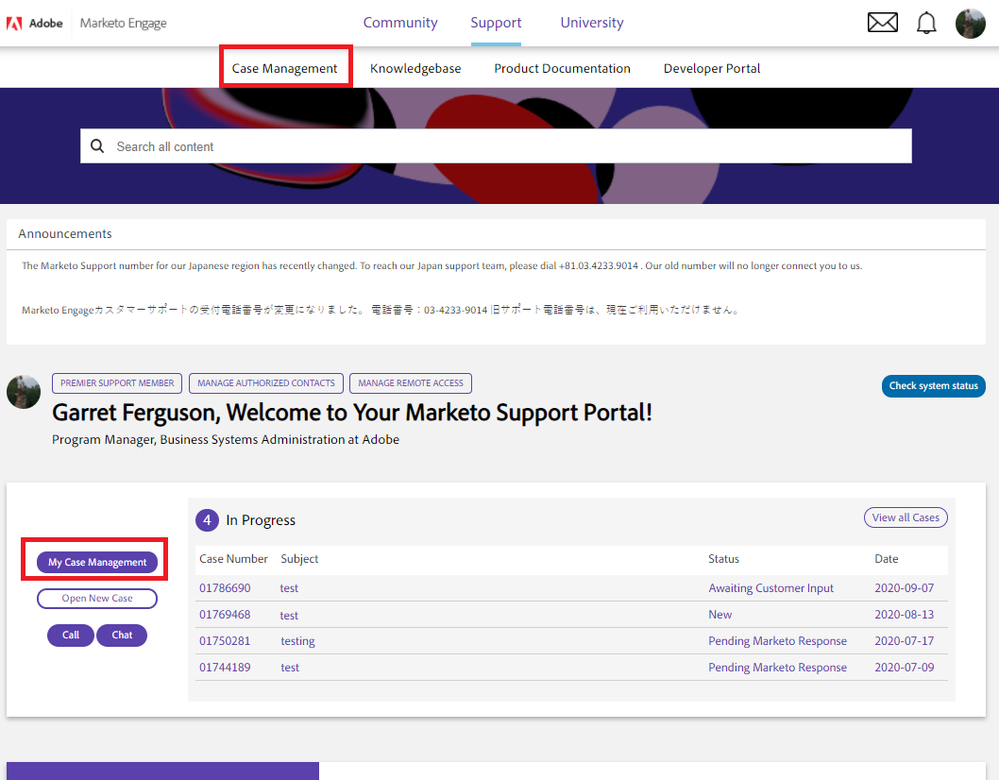Viewport: 999px width, 780px height.
Task: Open the Developer Portal link
Action: (712, 68)
